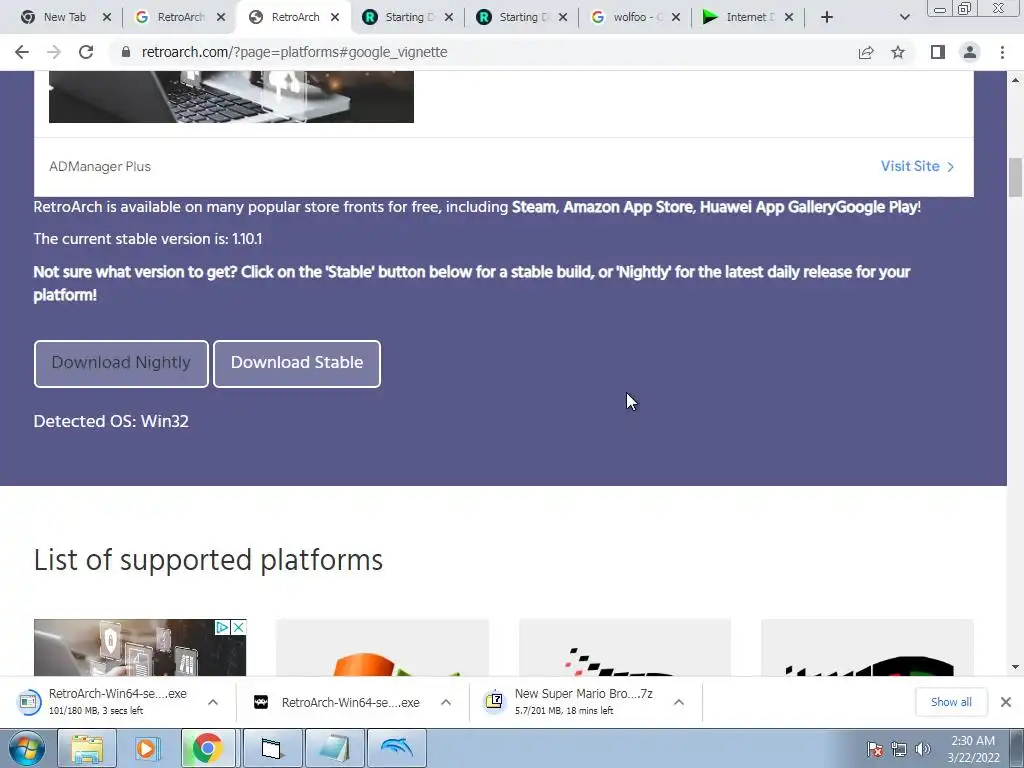Click the Download Stable button
The height and width of the screenshot is (768, 1024).
(x=297, y=364)
